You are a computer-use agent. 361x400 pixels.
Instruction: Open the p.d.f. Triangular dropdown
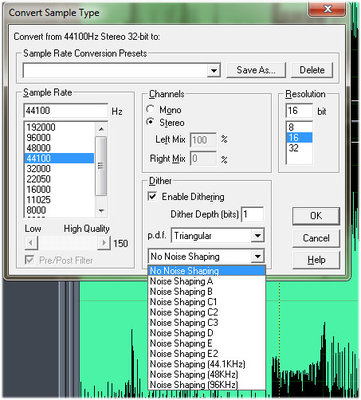pos(257,236)
